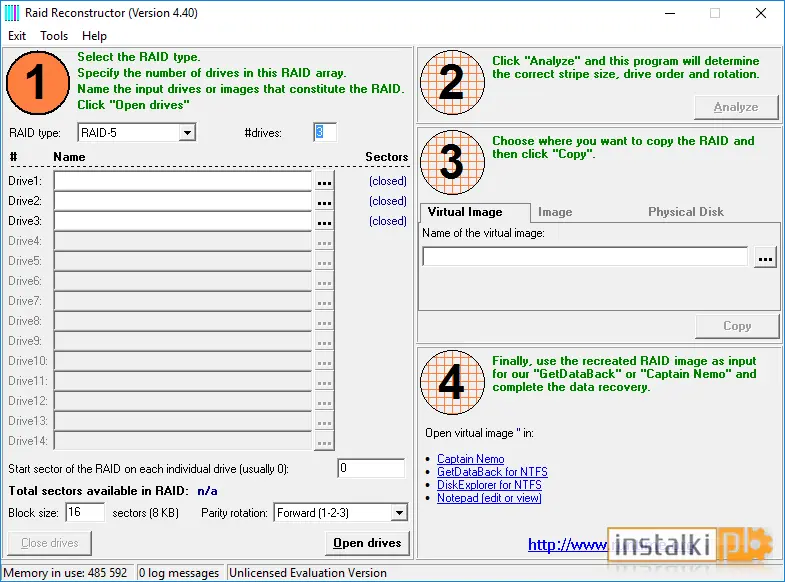Click the Open drives button
785x582 pixels.
tap(367, 543)
